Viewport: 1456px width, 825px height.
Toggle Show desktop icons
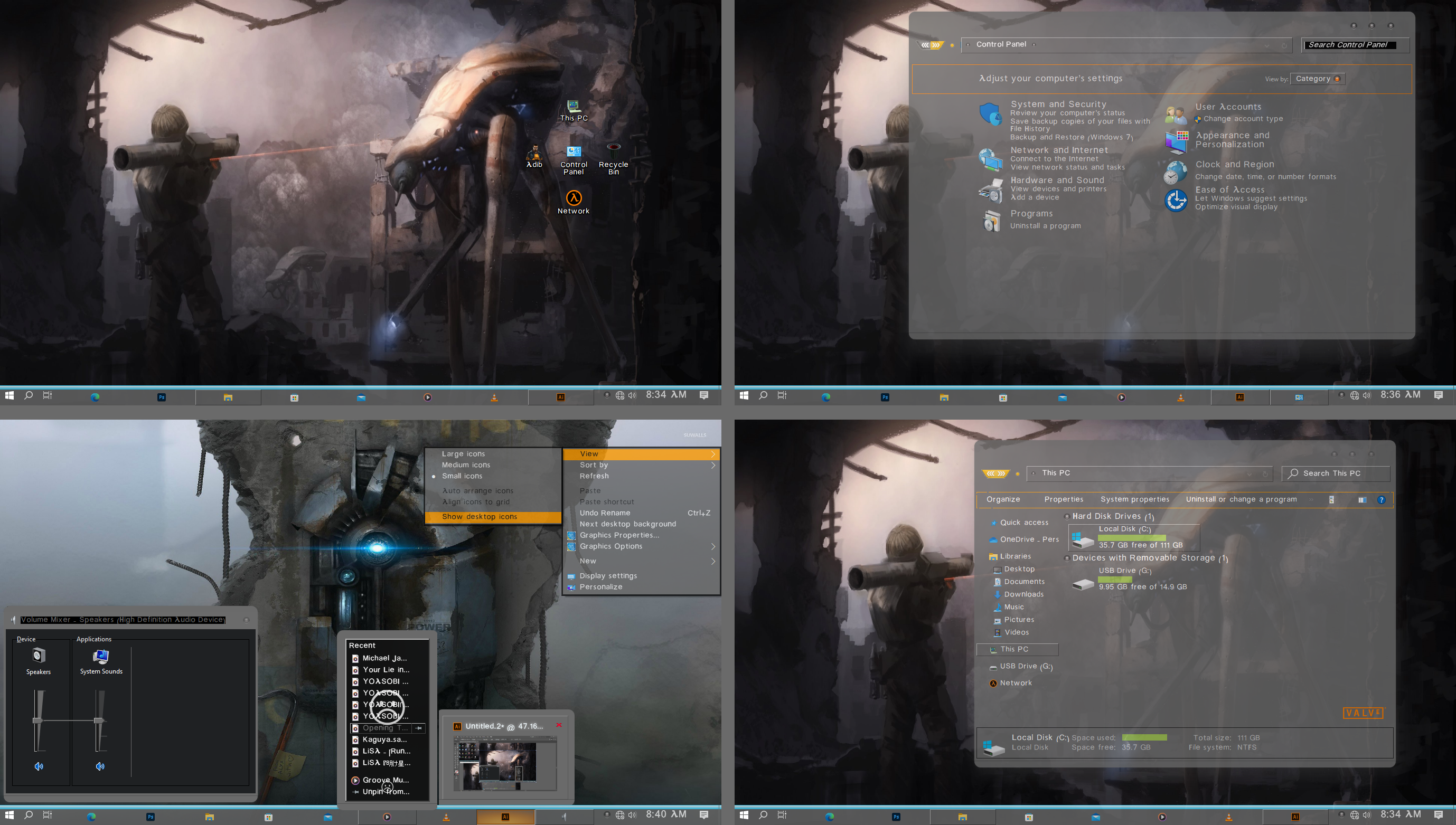[493, 517]
